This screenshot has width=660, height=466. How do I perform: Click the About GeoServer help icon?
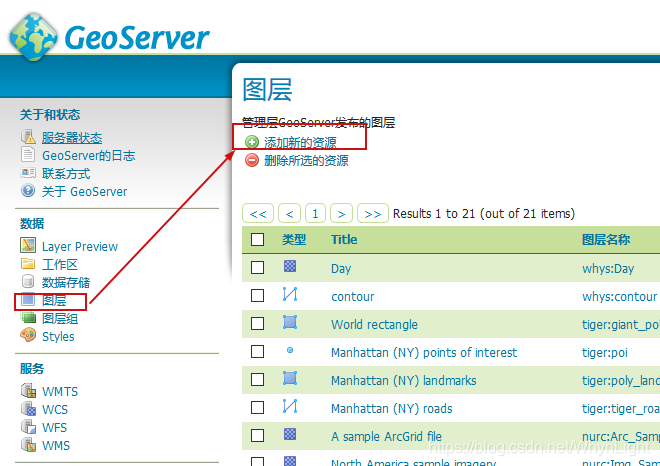(x=28, y=191)
